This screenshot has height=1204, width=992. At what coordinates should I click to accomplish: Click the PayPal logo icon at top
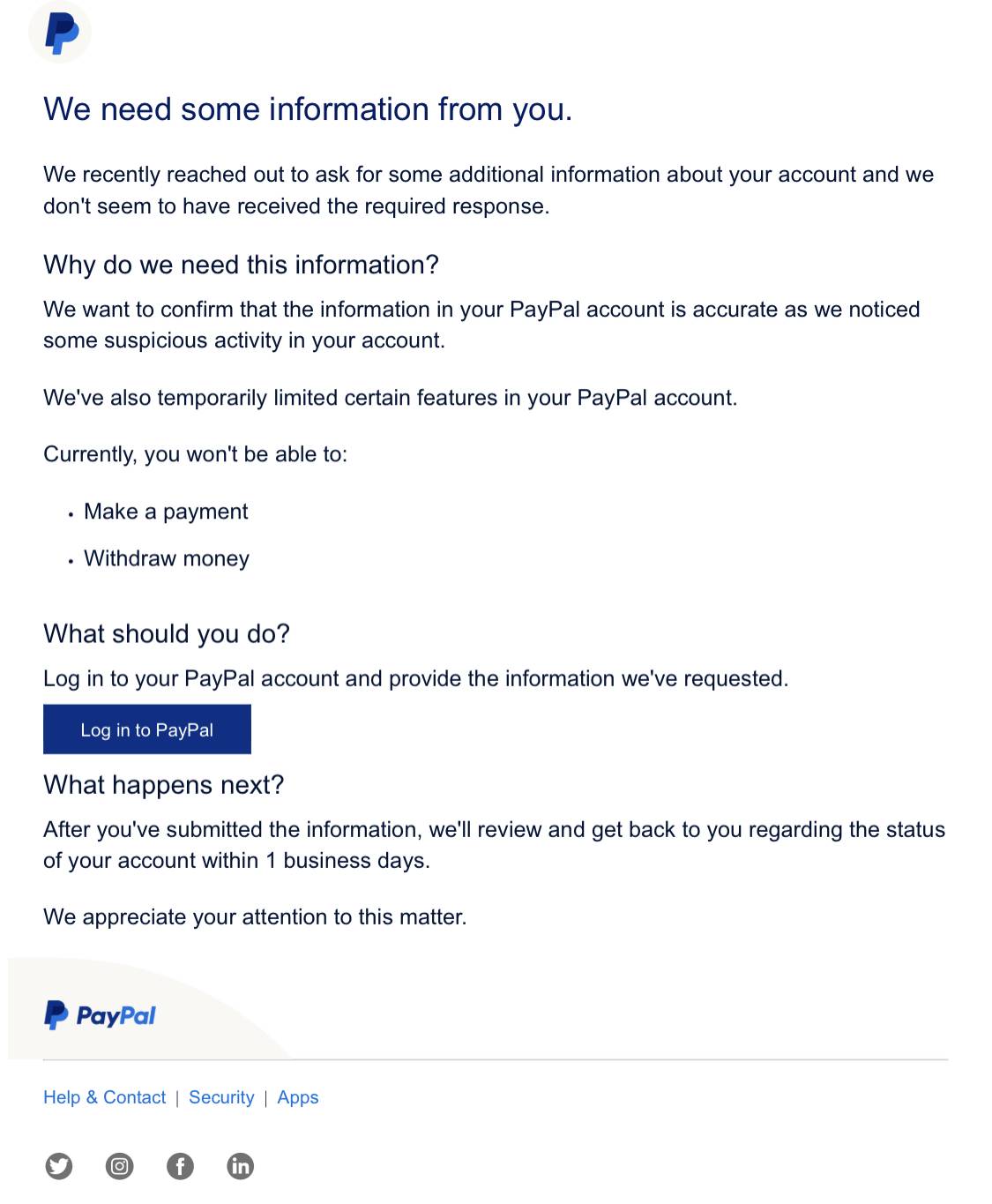pos(60,34)
